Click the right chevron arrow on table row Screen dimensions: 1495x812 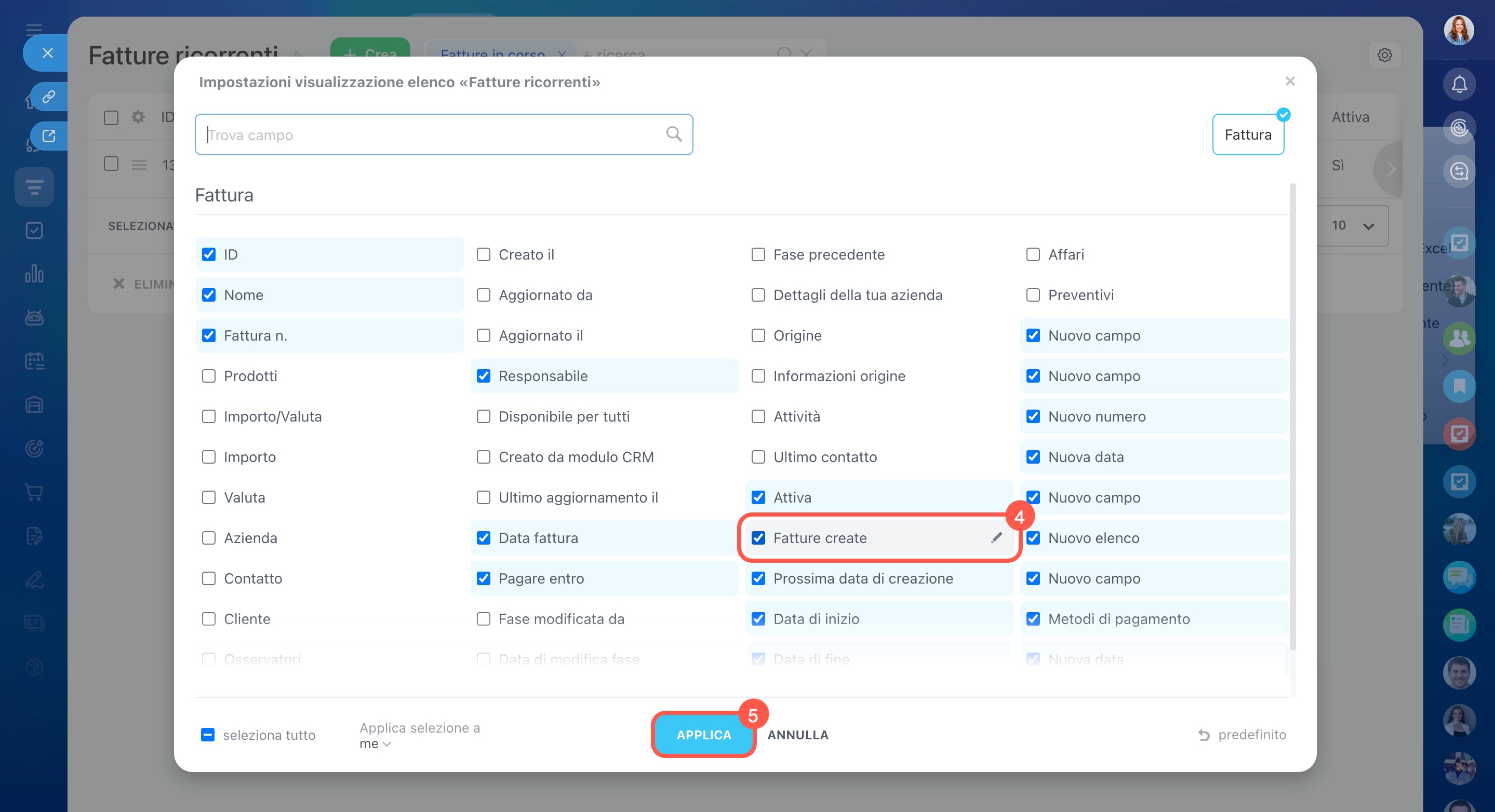1391,169
